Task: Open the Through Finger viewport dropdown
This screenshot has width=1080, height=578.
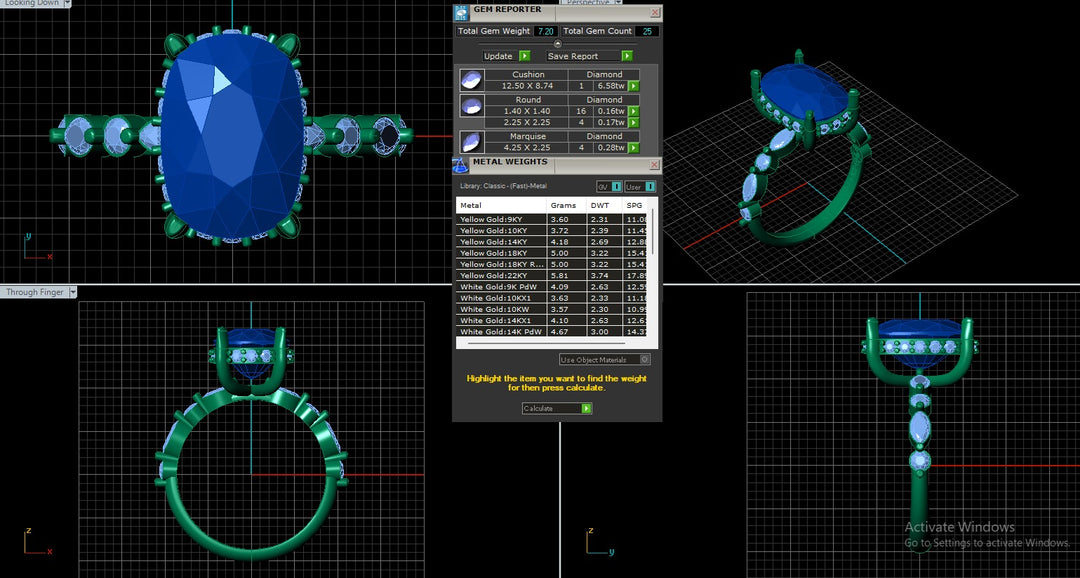Action: click(72, 292)
